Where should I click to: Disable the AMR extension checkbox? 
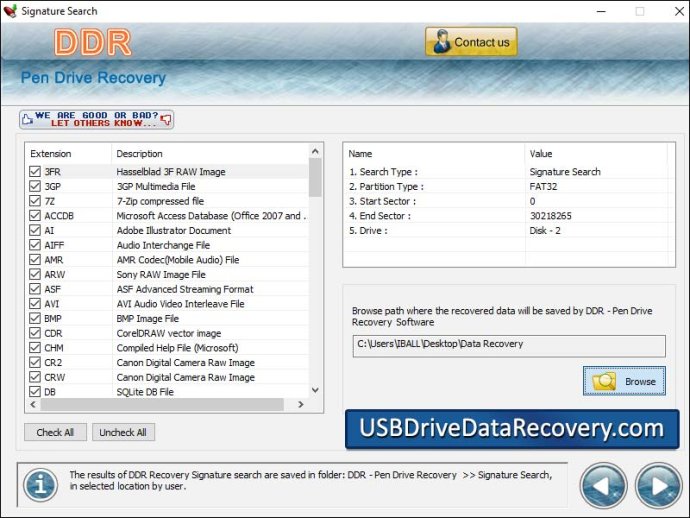point(35,260)
